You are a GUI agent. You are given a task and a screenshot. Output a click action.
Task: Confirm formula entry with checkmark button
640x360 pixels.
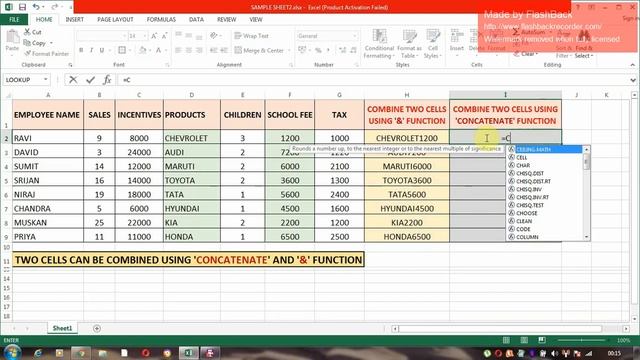click(90, 80)
